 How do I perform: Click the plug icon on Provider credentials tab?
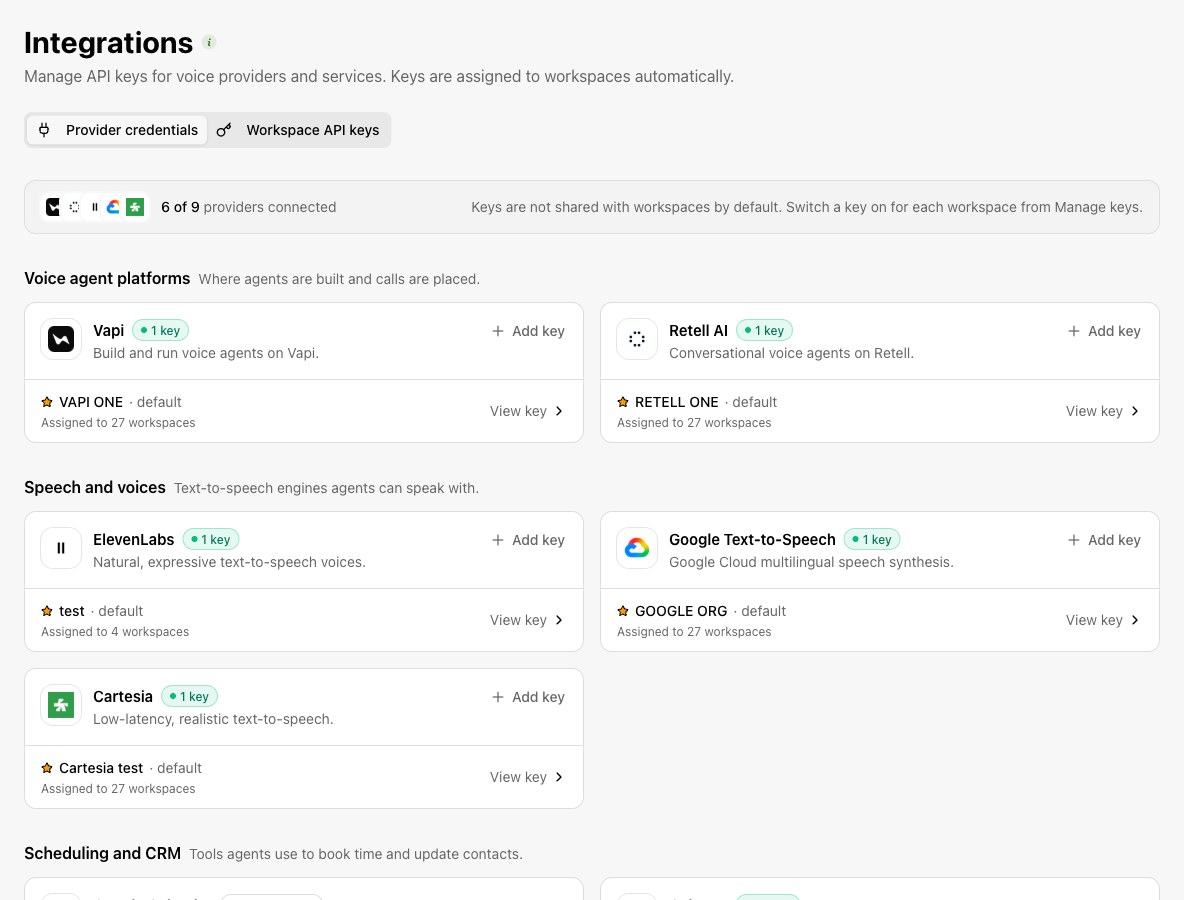point(44,130)
